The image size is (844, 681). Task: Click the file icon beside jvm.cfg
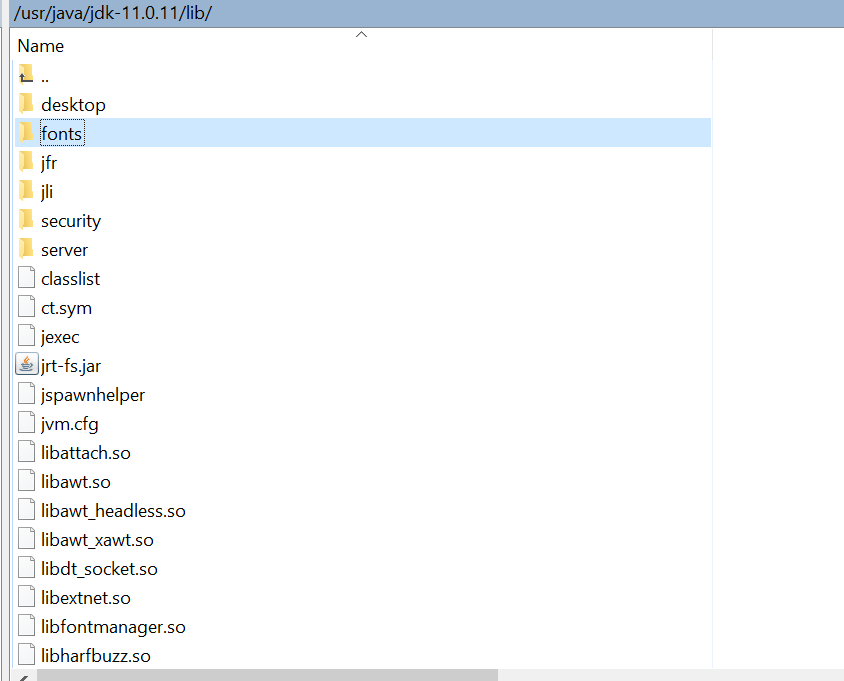[x=26, y=421]
